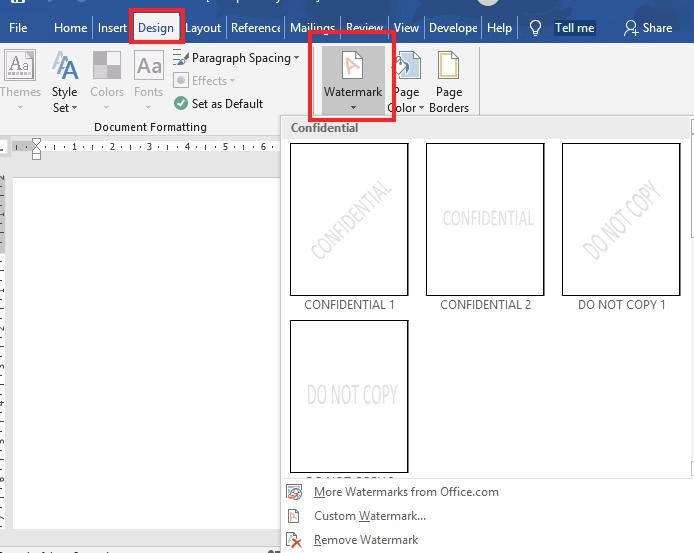Click the Document Formatting group label
The height and width of the screenshot is (553, 694).
[150, 127]
